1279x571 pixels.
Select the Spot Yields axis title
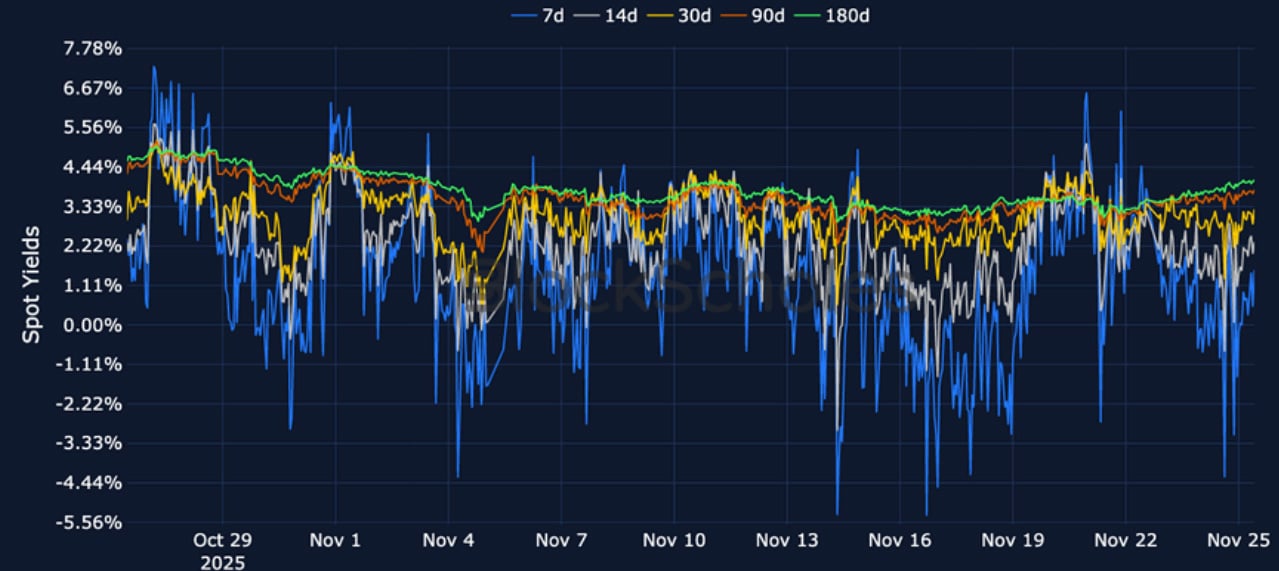tap(32, 285)
